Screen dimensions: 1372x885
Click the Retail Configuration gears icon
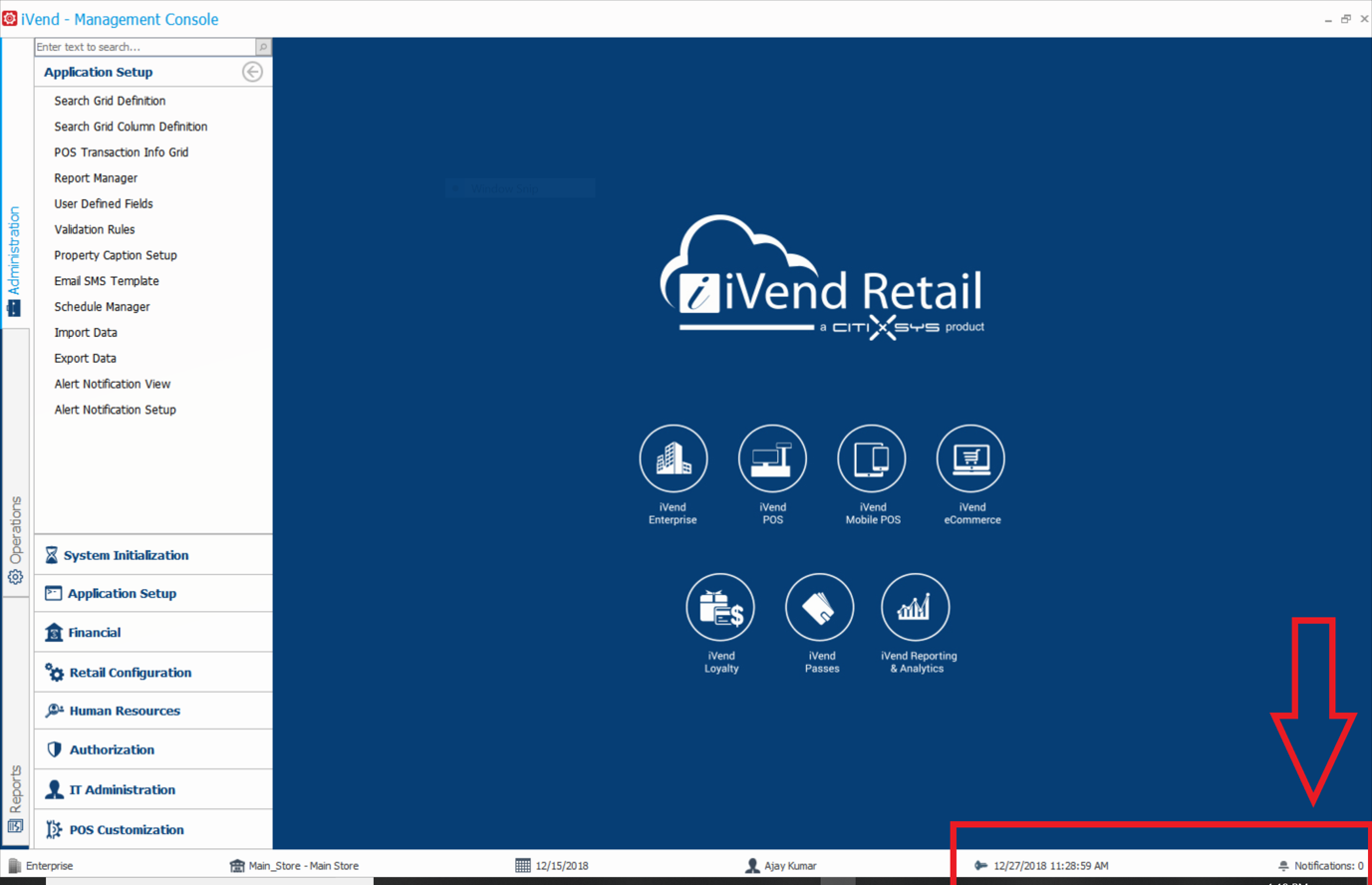point(54,673)
